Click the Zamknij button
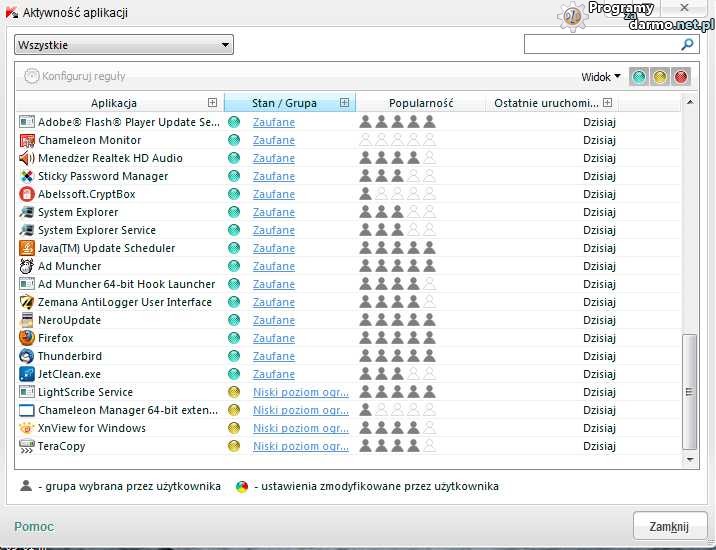 [x=669, y=527]
